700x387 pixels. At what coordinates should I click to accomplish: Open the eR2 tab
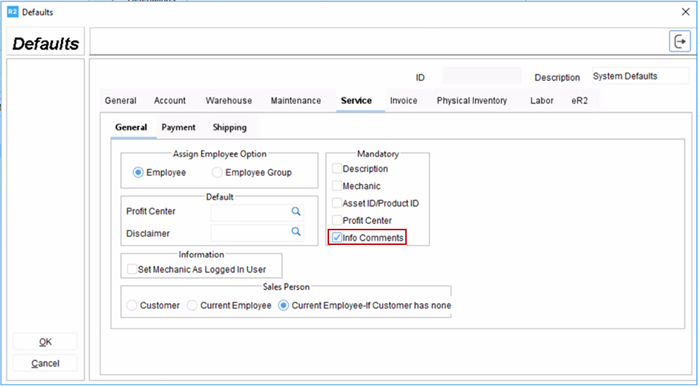click(x=579, y=101)
